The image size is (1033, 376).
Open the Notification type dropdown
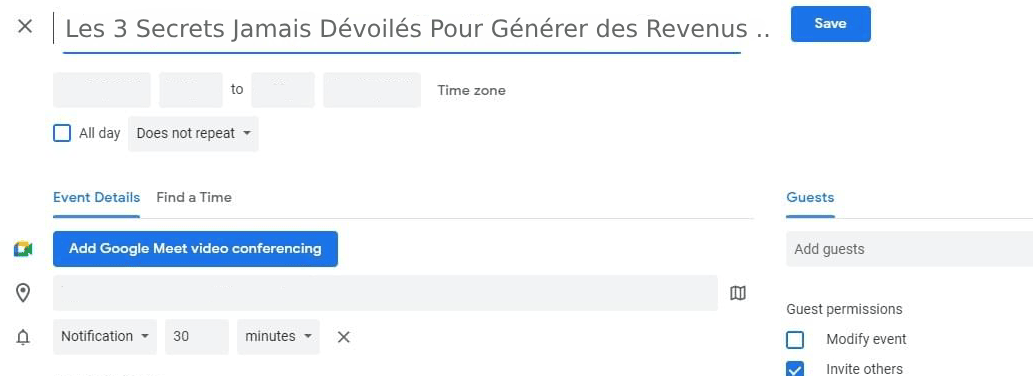pyautogui.click(x=105, y=336)
